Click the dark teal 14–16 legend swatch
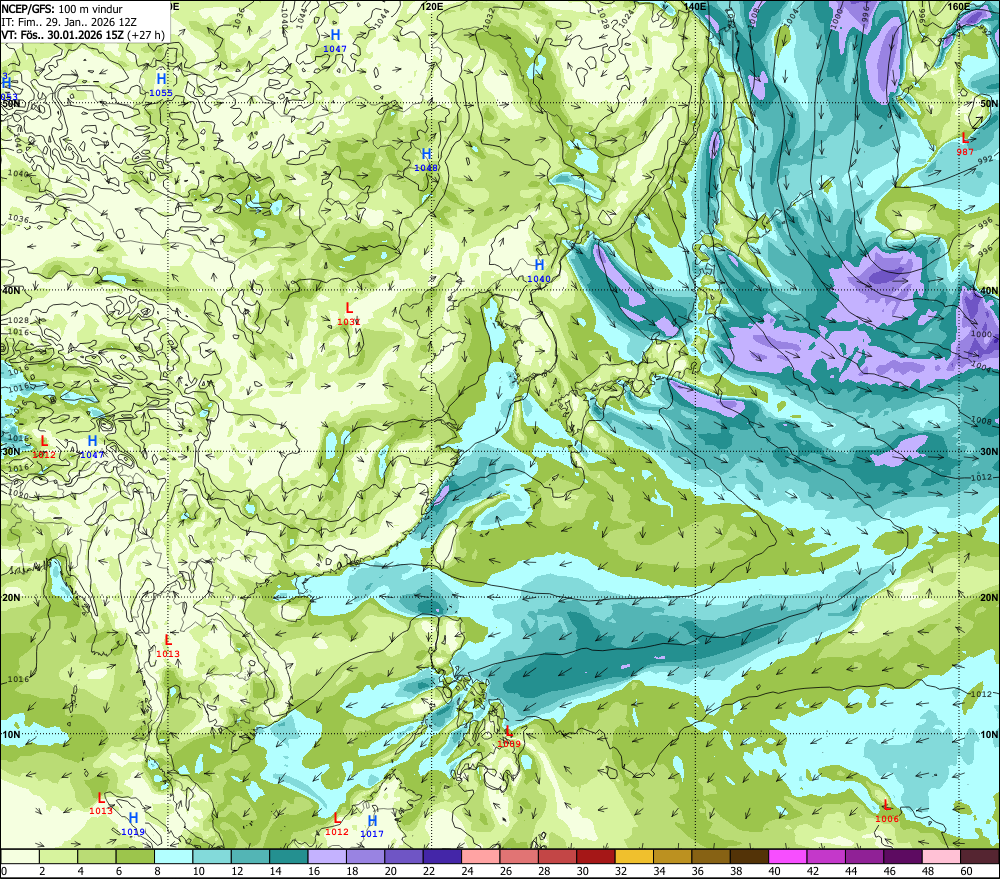1000x879 pixels. point(289,856)
